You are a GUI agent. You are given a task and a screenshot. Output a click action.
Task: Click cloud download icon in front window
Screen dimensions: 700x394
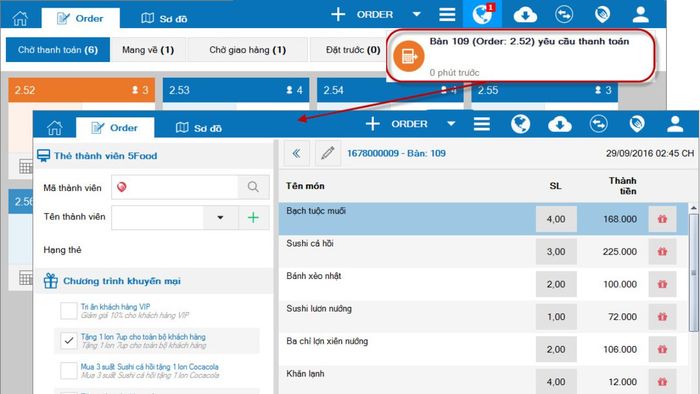pyautogui.click(x=560, y=124)
